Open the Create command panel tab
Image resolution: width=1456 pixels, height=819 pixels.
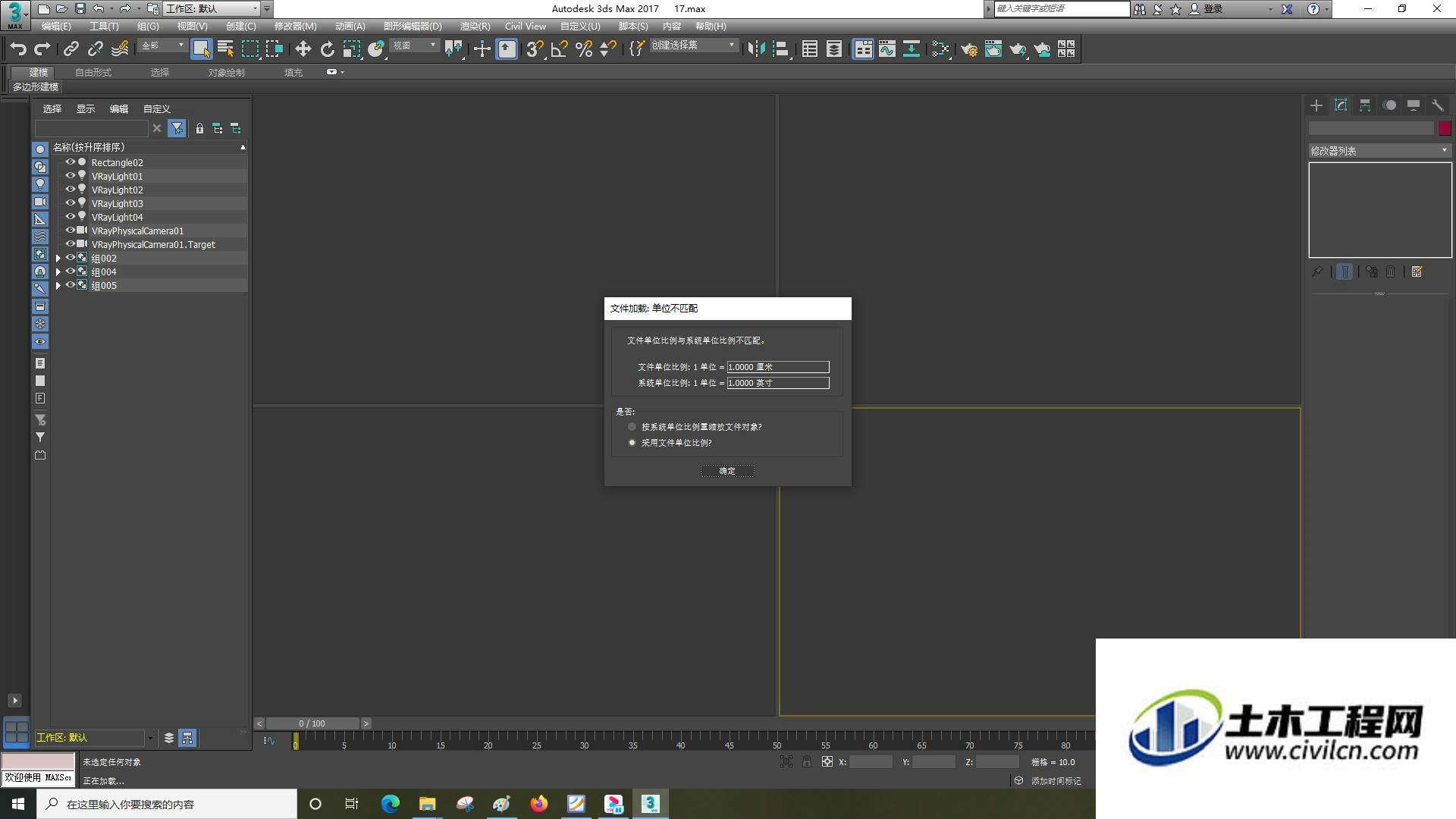point(1316,105)
